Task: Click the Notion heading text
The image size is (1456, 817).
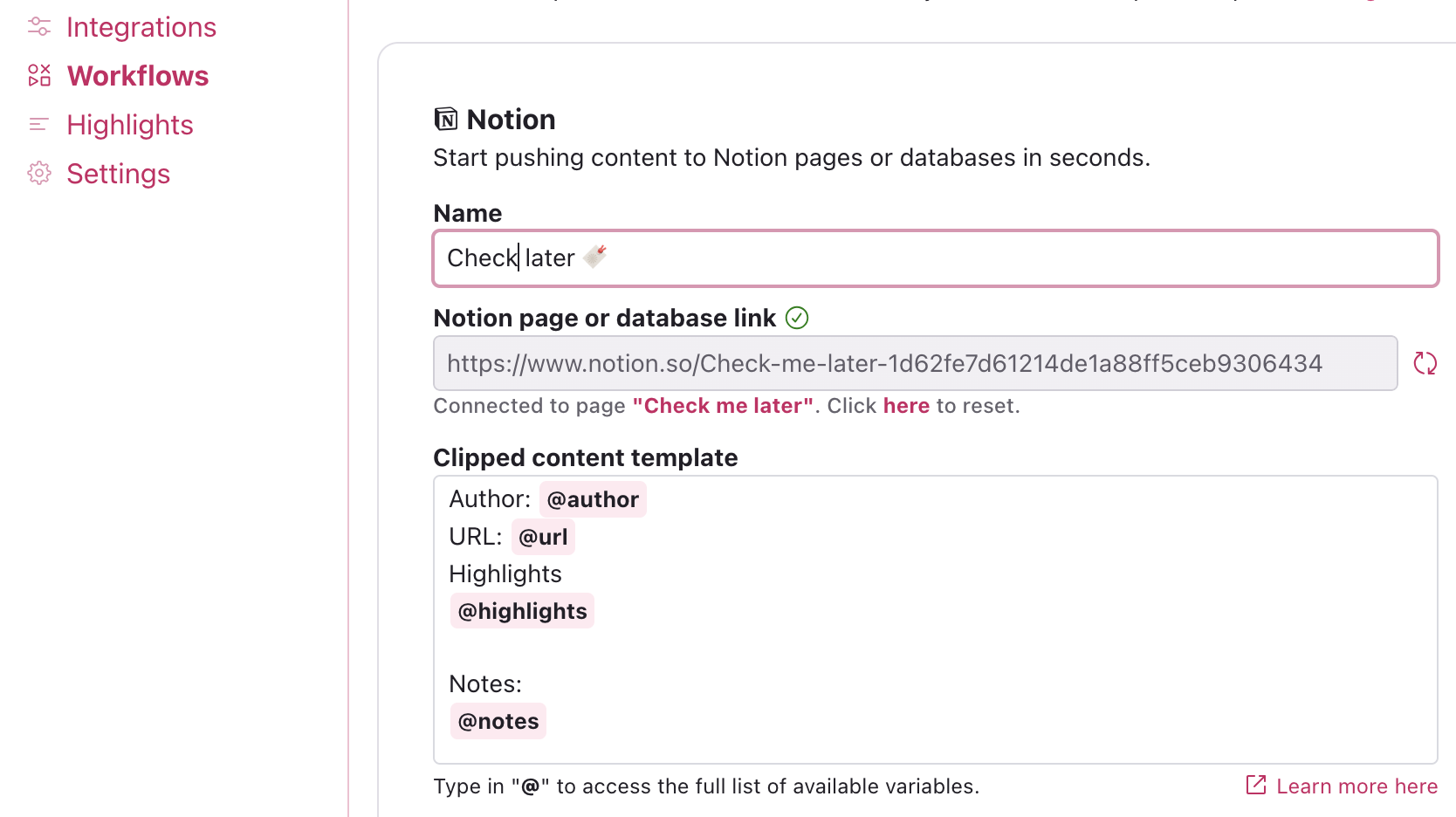Action: [512, 120]
